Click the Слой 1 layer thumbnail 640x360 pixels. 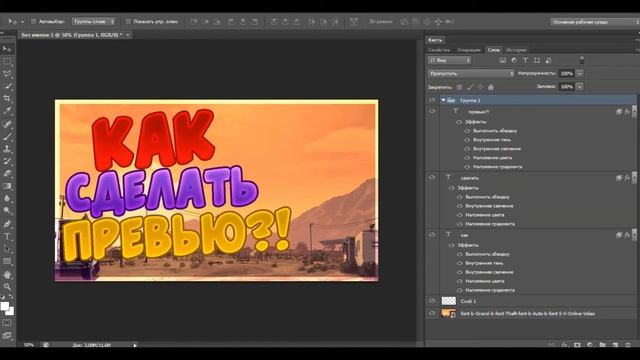[449, 301]
